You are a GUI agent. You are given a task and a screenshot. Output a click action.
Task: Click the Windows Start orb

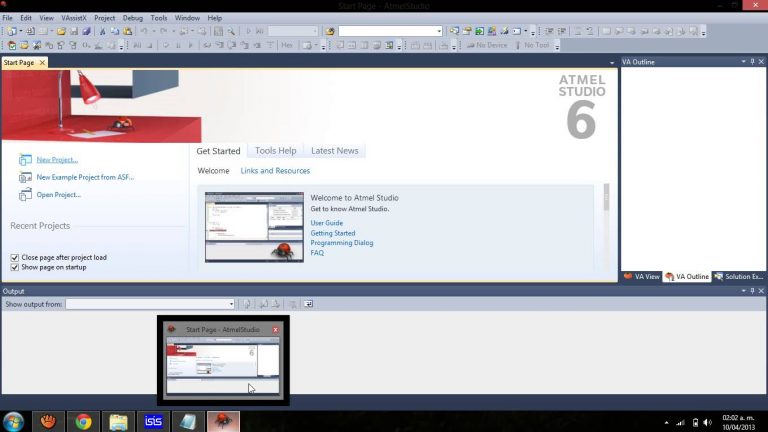[x=13, y=422]
